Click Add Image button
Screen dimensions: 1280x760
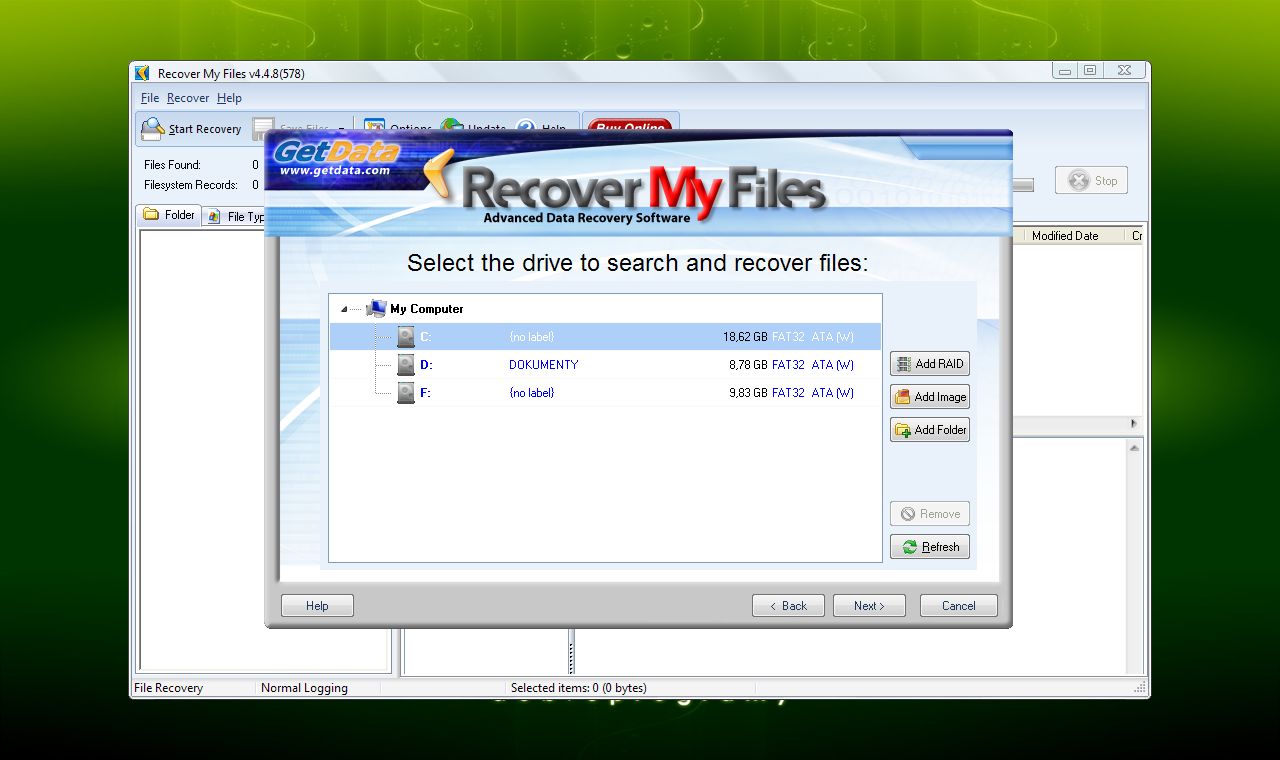930,397
